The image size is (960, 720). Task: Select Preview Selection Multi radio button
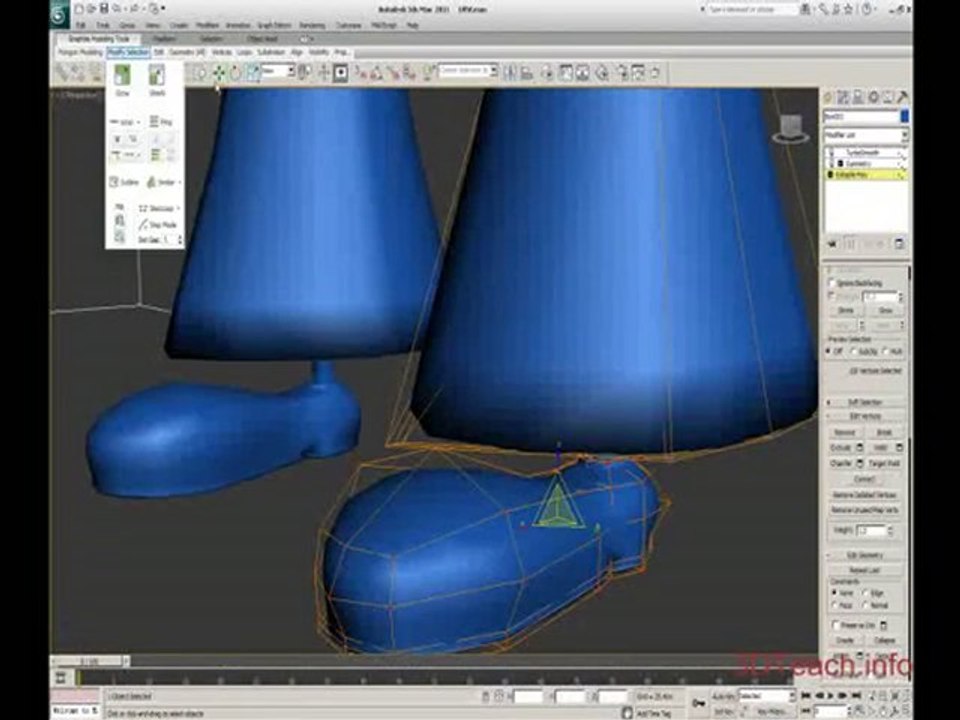886,351
